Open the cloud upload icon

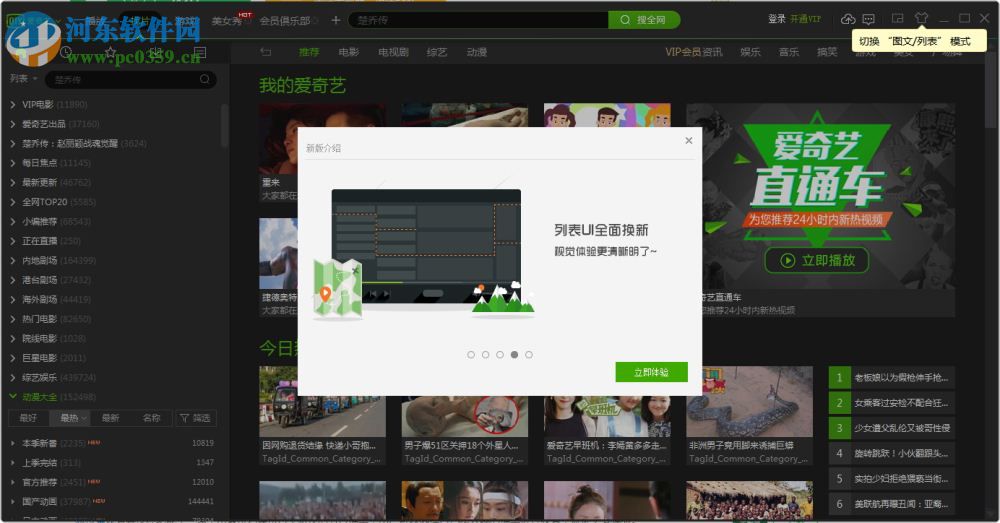coord(848,19)
